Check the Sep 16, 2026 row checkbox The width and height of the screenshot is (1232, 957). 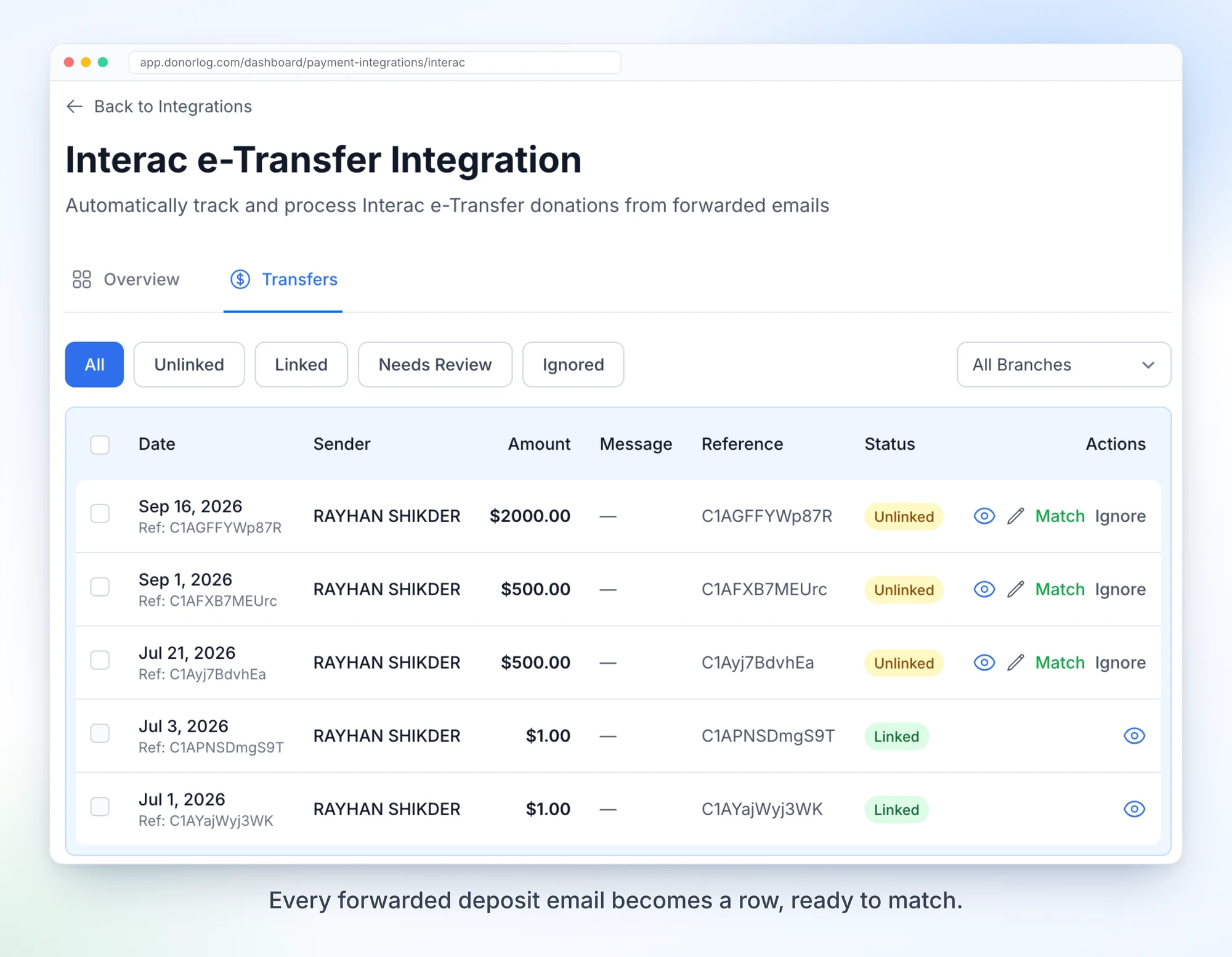[x=100, y=513]
